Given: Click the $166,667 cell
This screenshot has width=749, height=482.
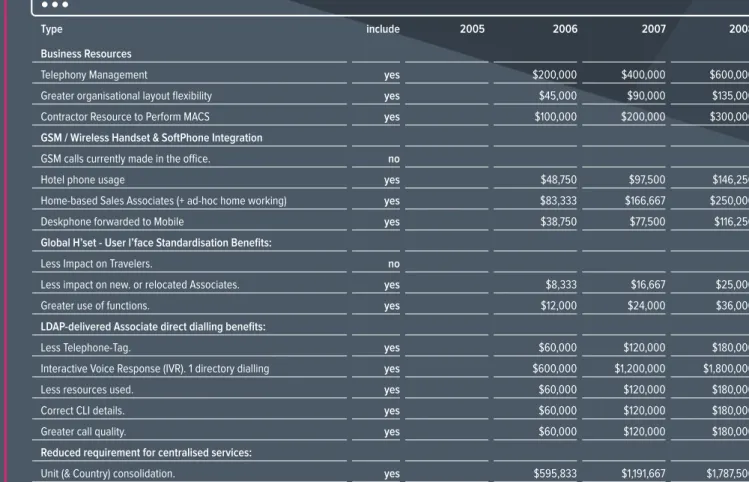Looking at the screenshot, I should pyautogui.click(x=645, y=201).
